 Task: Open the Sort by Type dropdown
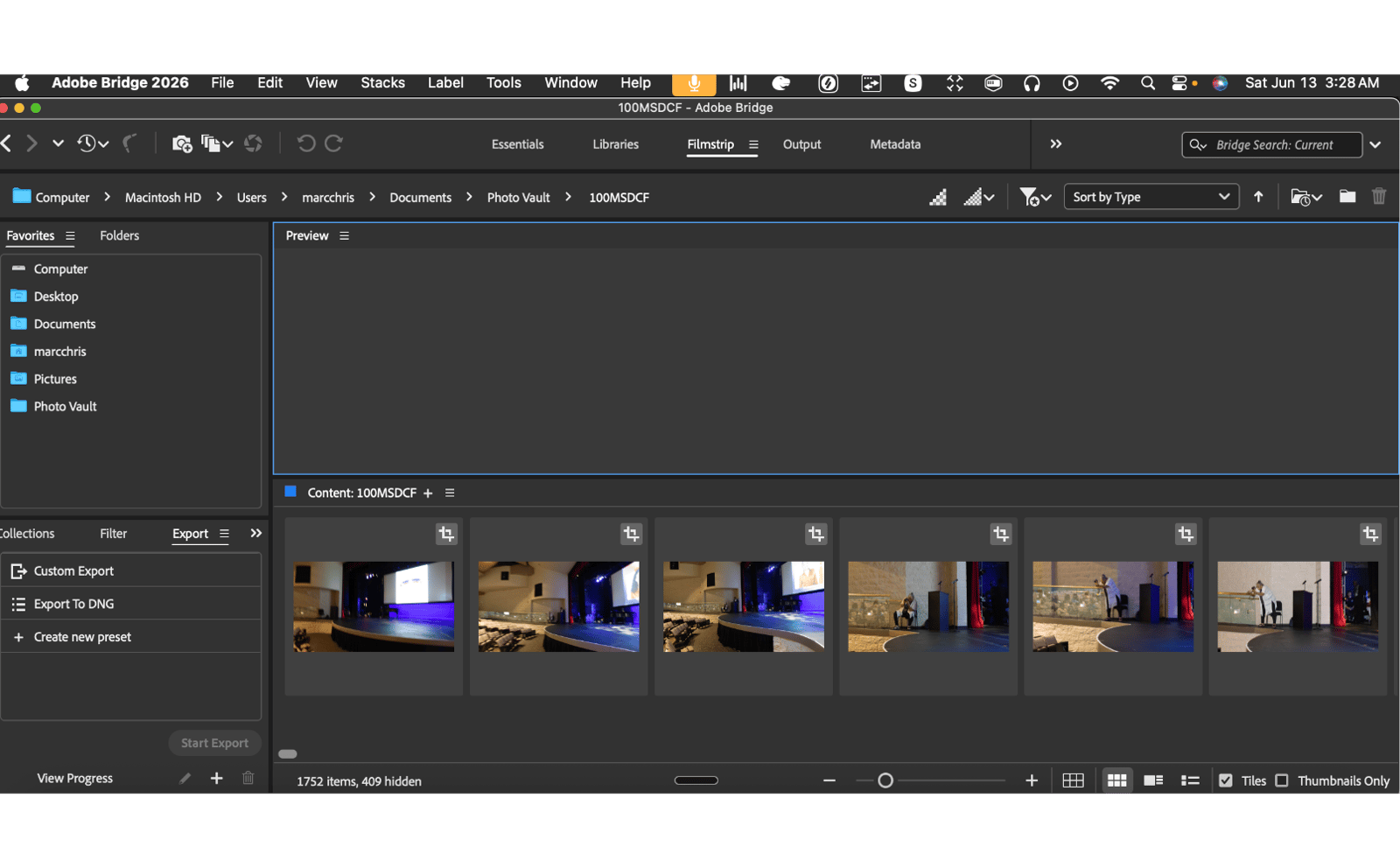click(x=1151, y=197)
